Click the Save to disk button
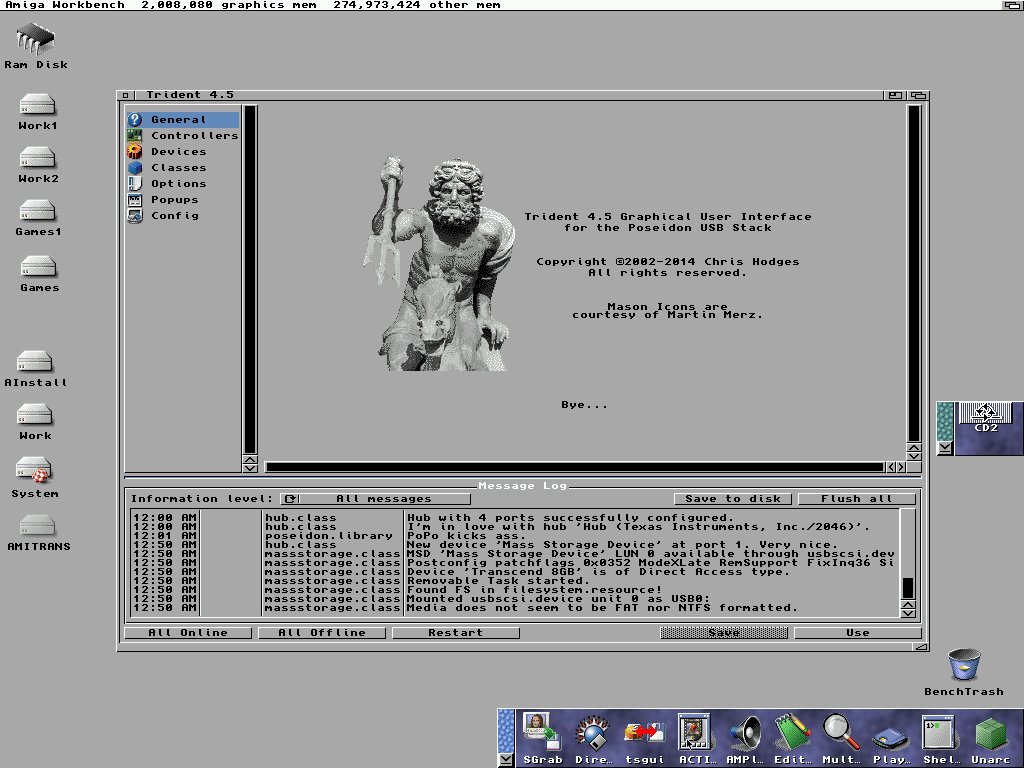The height and width of the screenshot is (768, 1024). [x=733, y=499]
